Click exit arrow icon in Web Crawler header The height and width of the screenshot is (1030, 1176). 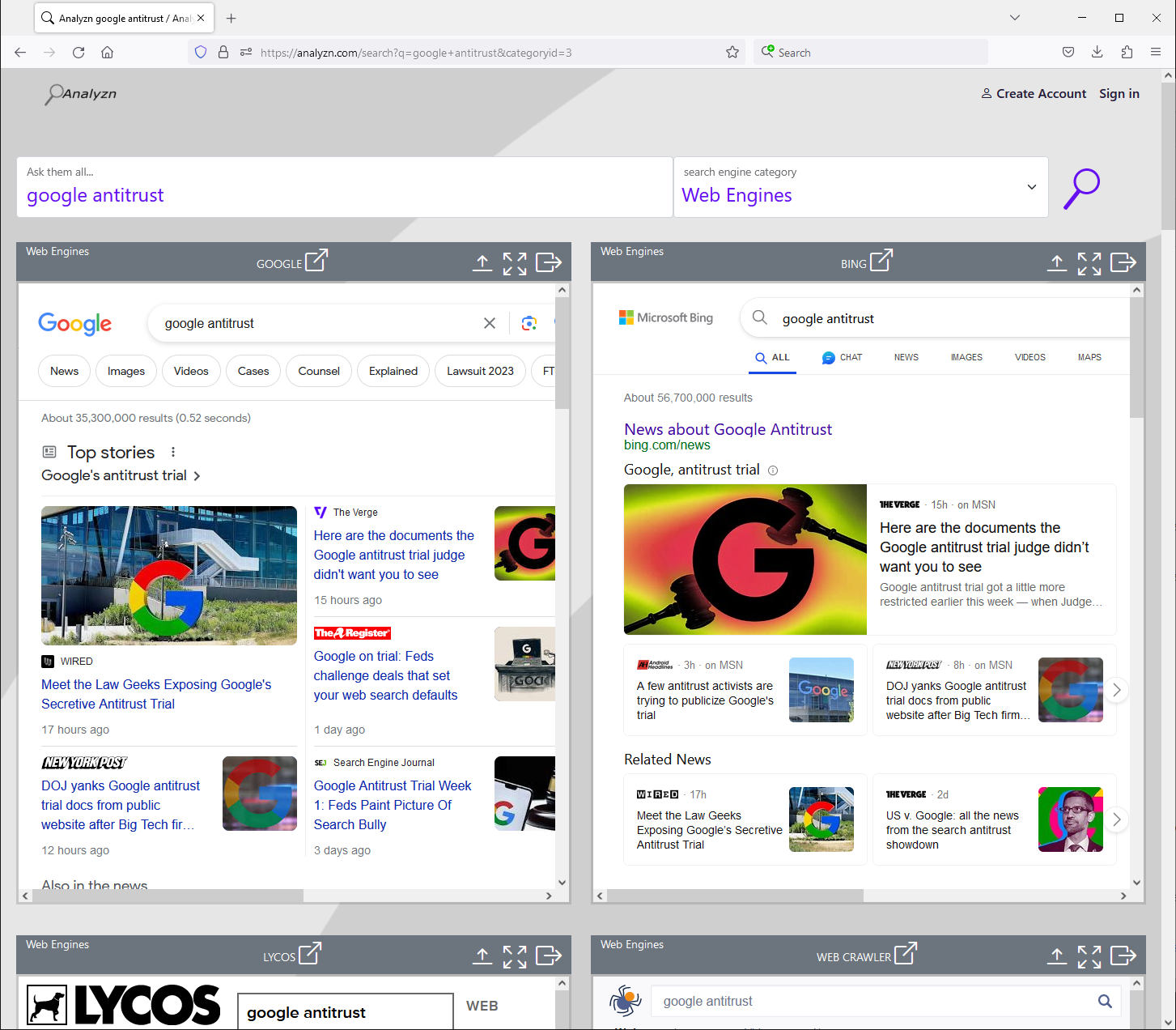coord(1123,956)
